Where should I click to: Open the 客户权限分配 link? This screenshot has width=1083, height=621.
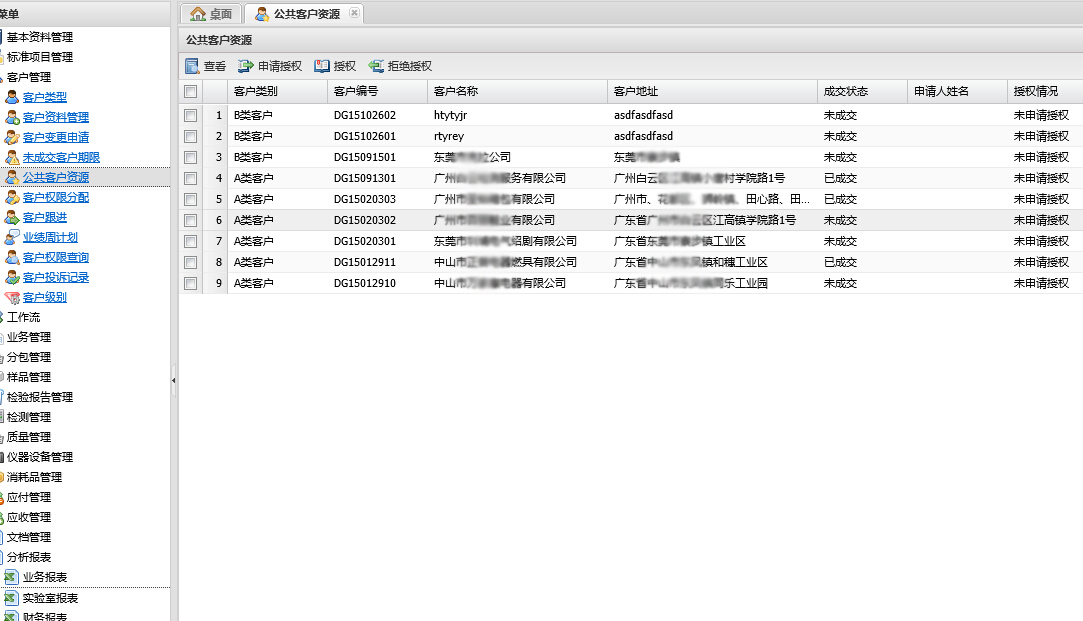point(56,197)
